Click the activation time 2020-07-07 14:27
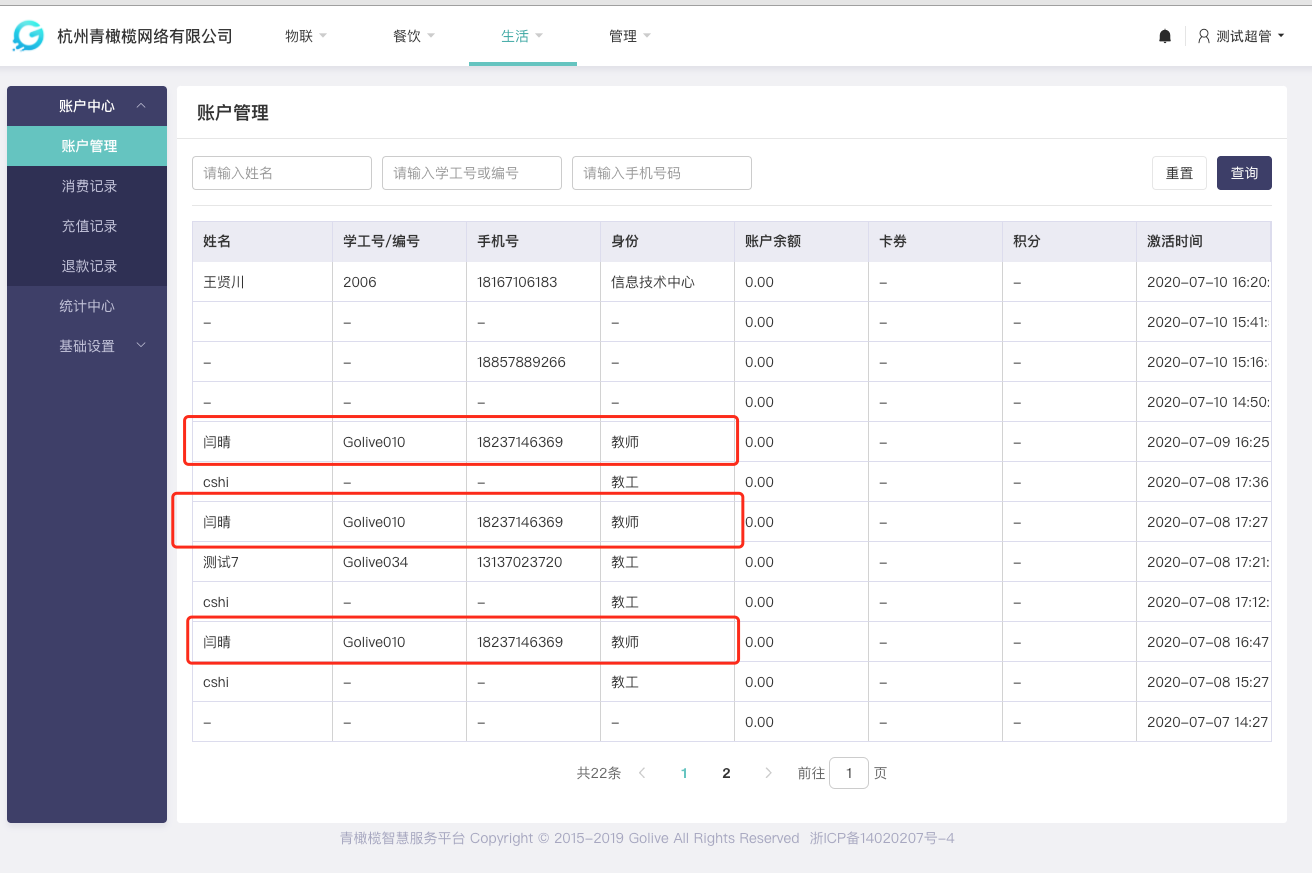The height and width of the screenshot is (873, 1312). [1208, 722]
